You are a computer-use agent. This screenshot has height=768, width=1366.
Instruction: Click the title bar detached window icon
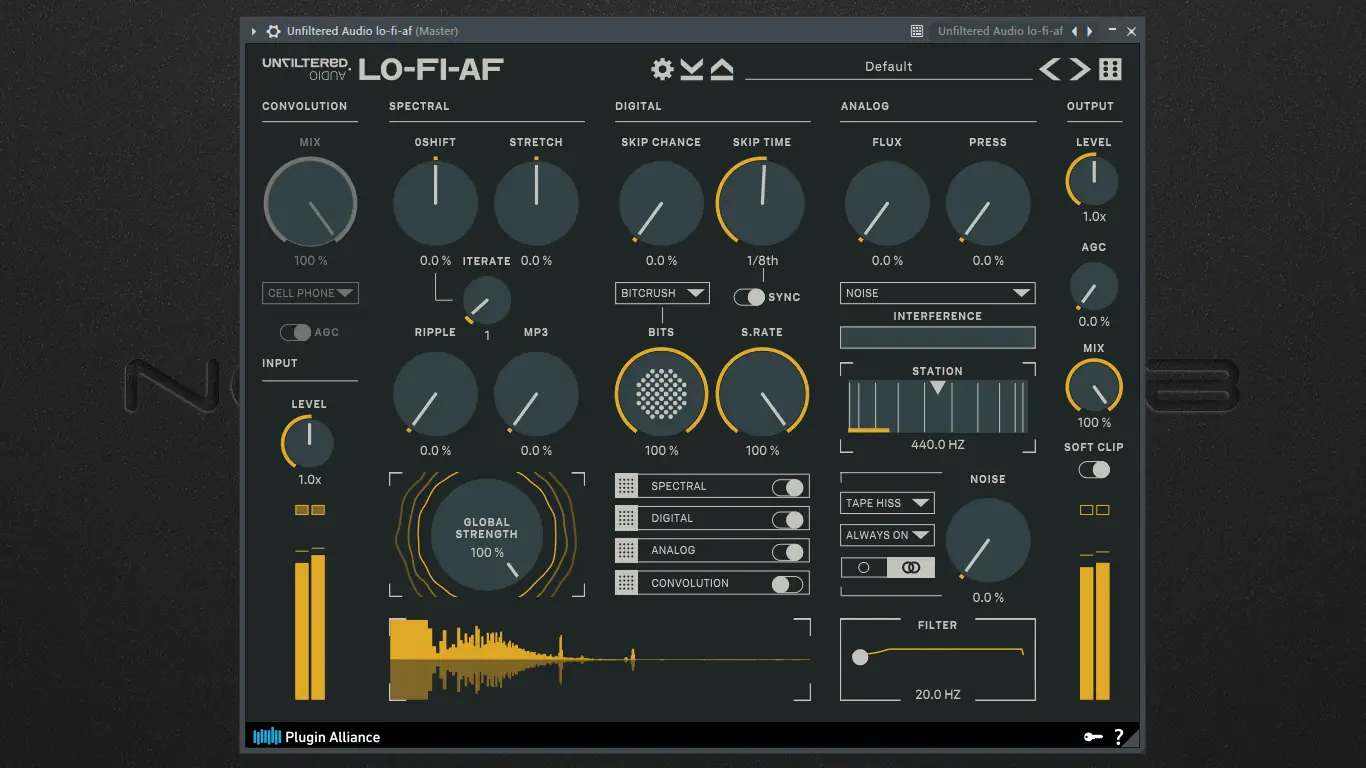pos(916,31)
